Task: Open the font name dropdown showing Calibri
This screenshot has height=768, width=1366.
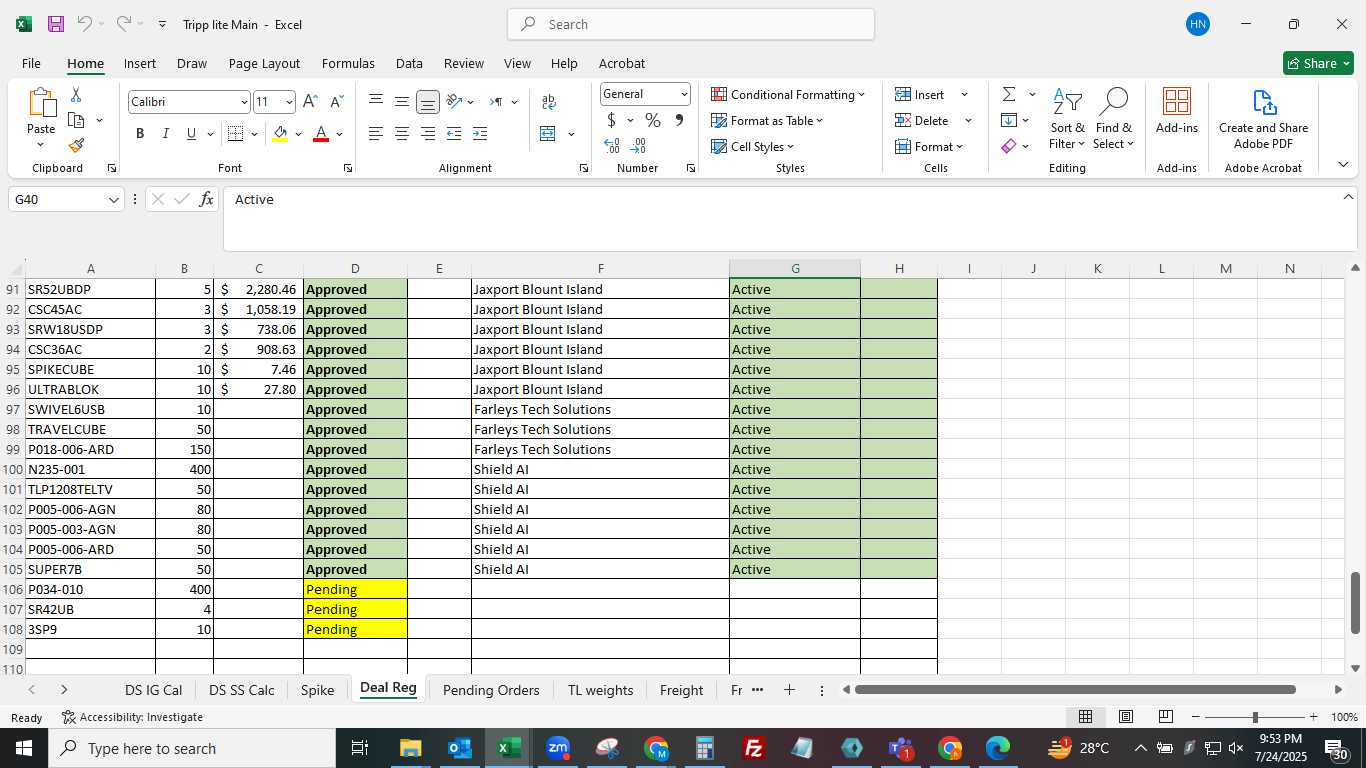Action: [x=244, y=102]
